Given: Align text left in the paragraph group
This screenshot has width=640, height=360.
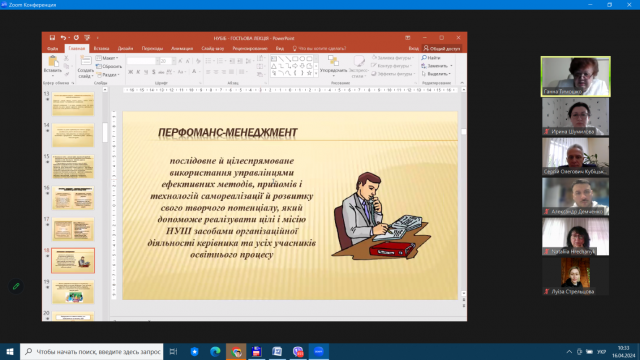Looking at the screenshot, I should [x=208, y=72].
